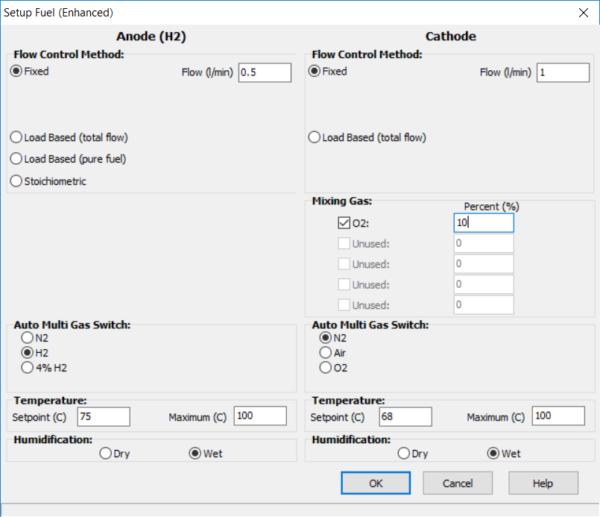Confirm settings with the OK button
The image size is (600, 517).
(376, 483)
